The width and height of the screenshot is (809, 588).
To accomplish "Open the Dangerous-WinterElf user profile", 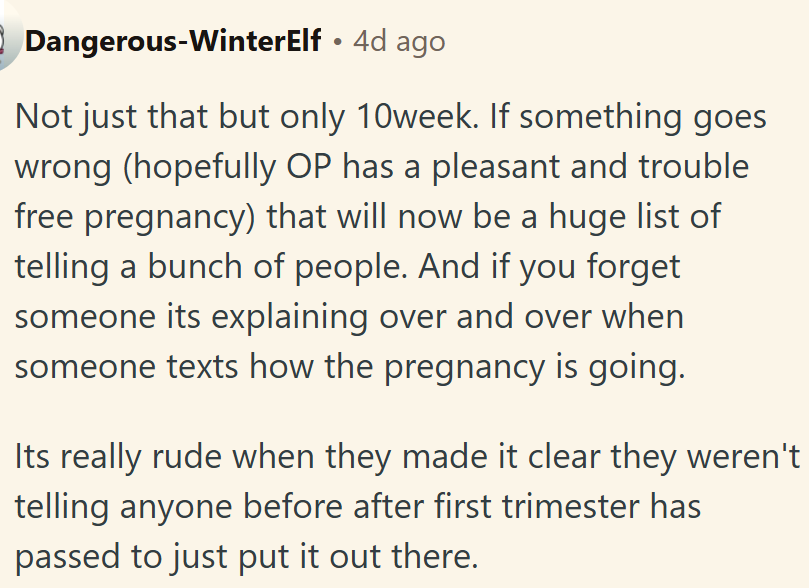I will [x=173, y=42].
